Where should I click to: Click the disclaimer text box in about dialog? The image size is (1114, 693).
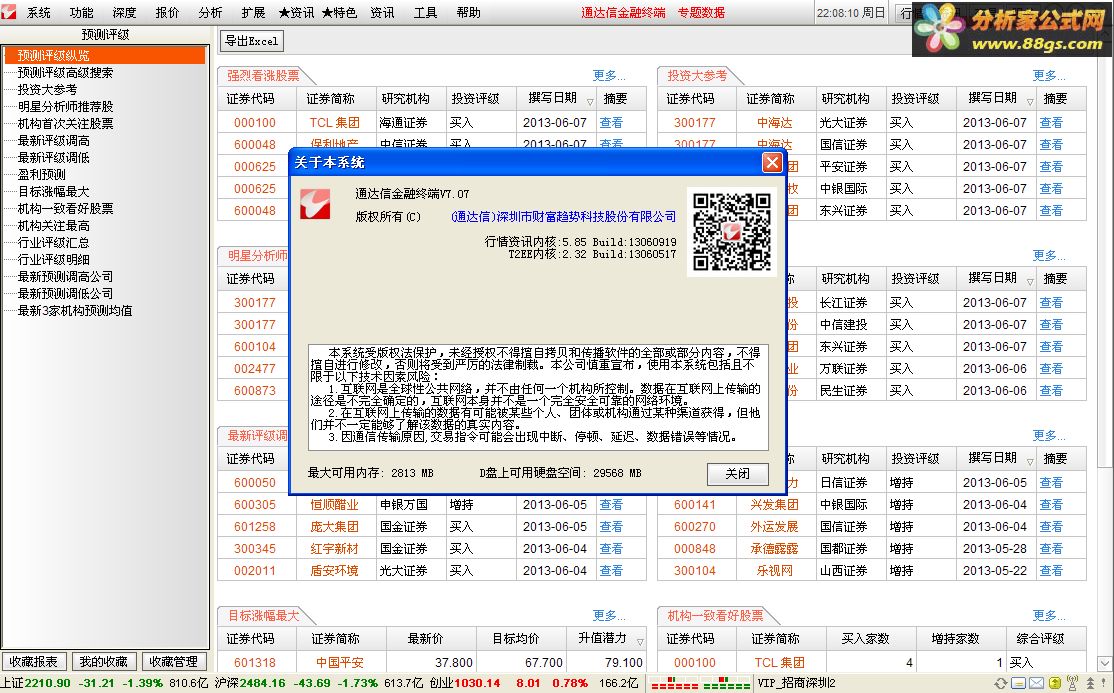538,397
